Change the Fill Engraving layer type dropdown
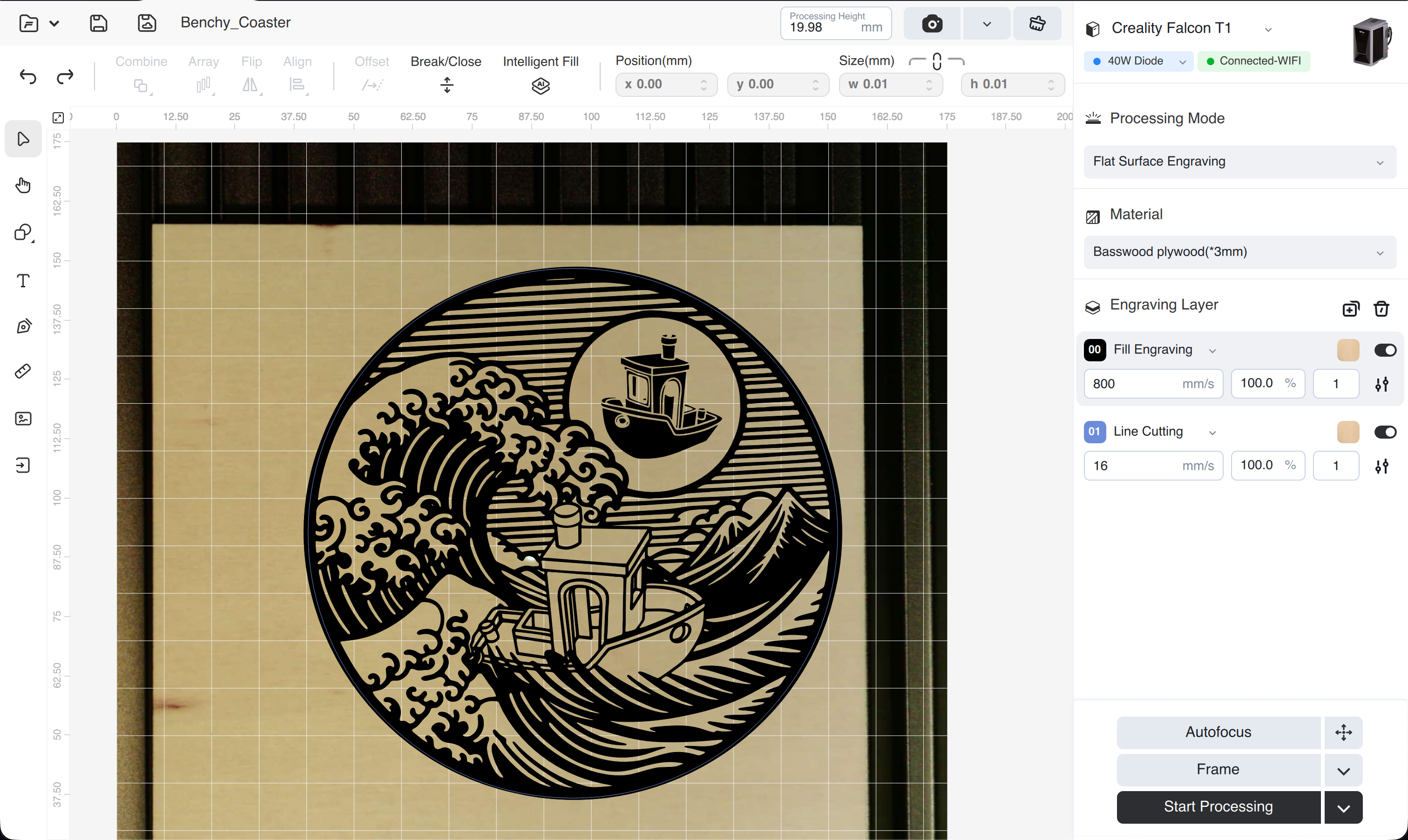Image resolution: width=1408 pixels, height=840 pixels. click(x=1212, y=351)
